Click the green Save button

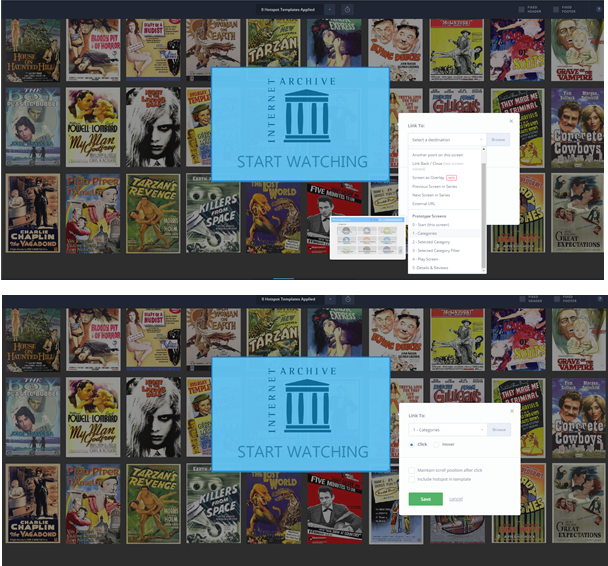[426, 499]
